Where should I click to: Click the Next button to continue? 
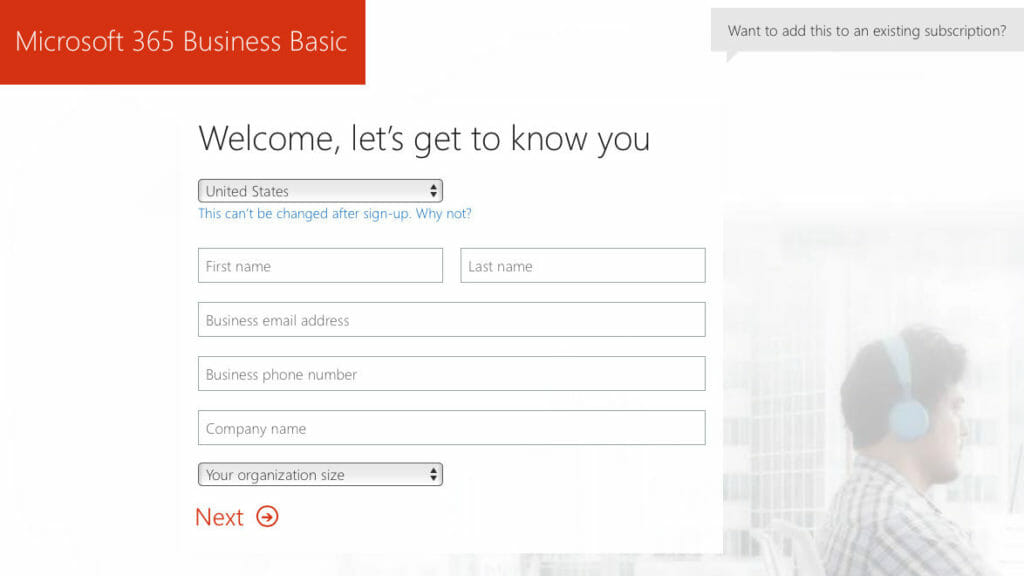pyautogui.click(x=236, y=518)
